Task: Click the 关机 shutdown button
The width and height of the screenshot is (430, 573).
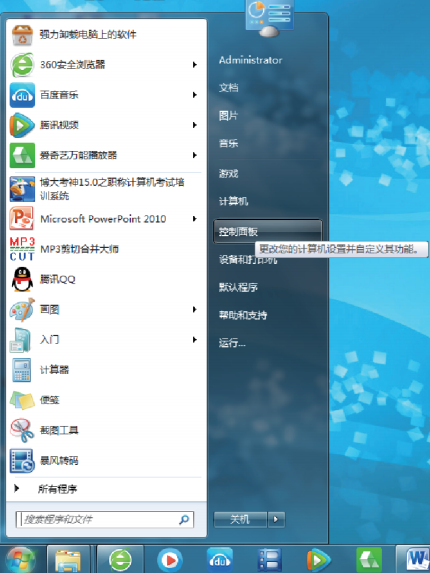Action: click(x=240, y=519)
